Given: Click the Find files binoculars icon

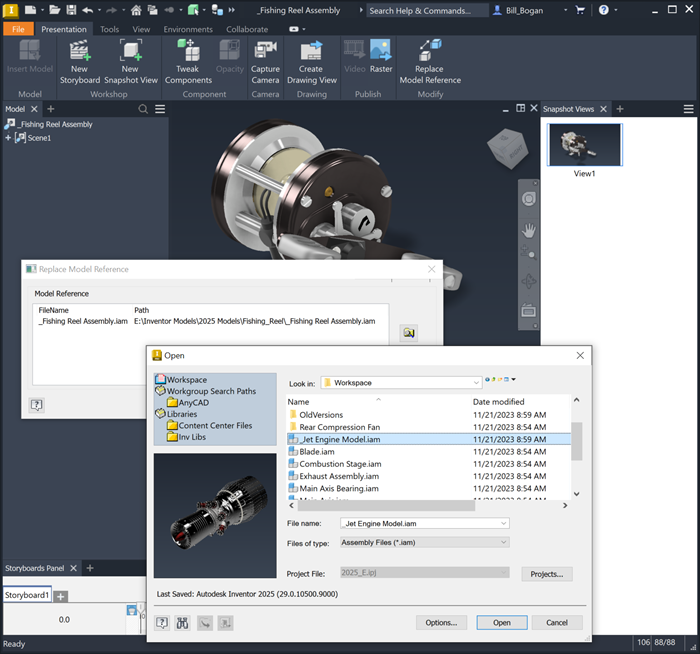Looking at the screenshot, I should click(183, 623).
